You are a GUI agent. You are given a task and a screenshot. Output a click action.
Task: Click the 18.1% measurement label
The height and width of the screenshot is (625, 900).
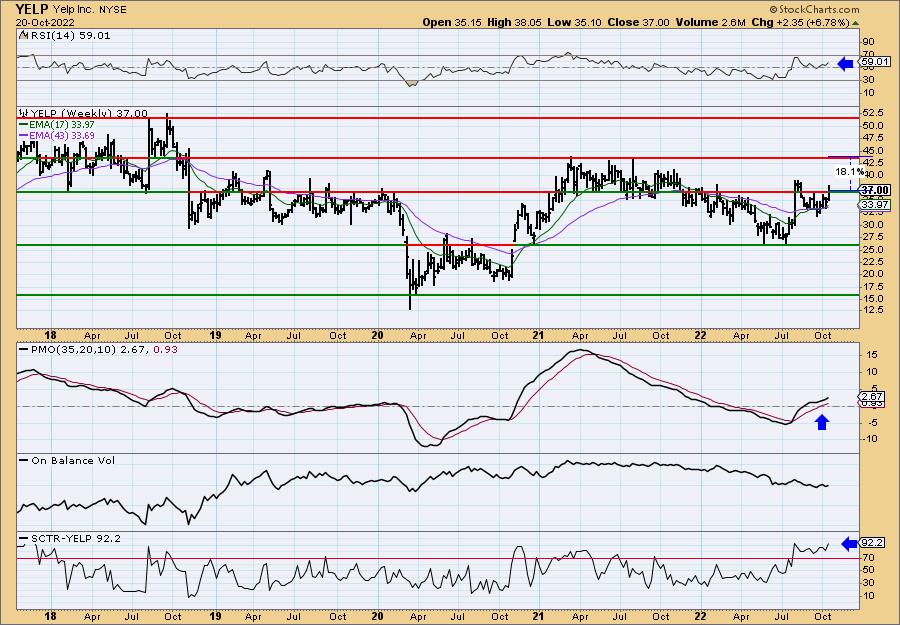coord(849,172)
